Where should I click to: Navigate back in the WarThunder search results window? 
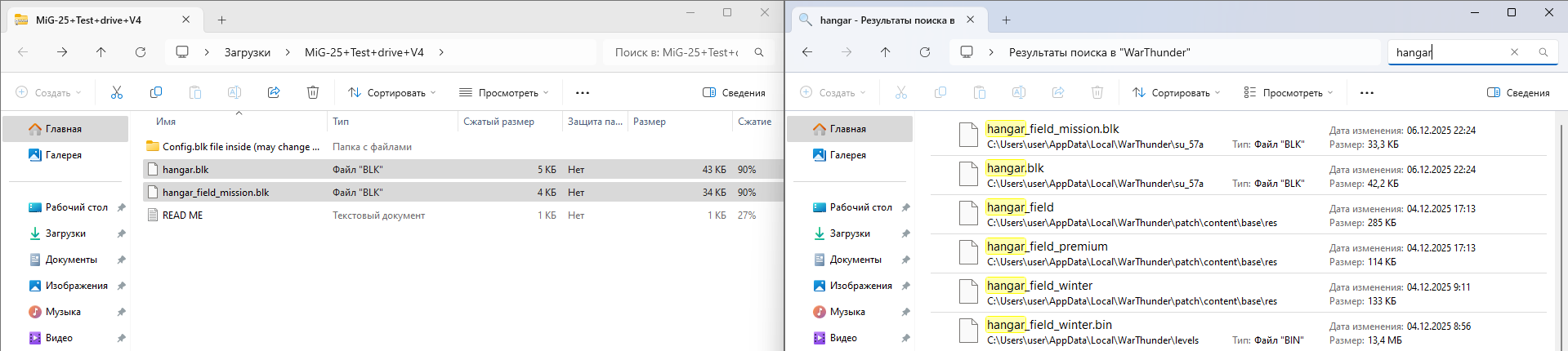[x=807, y=52]
